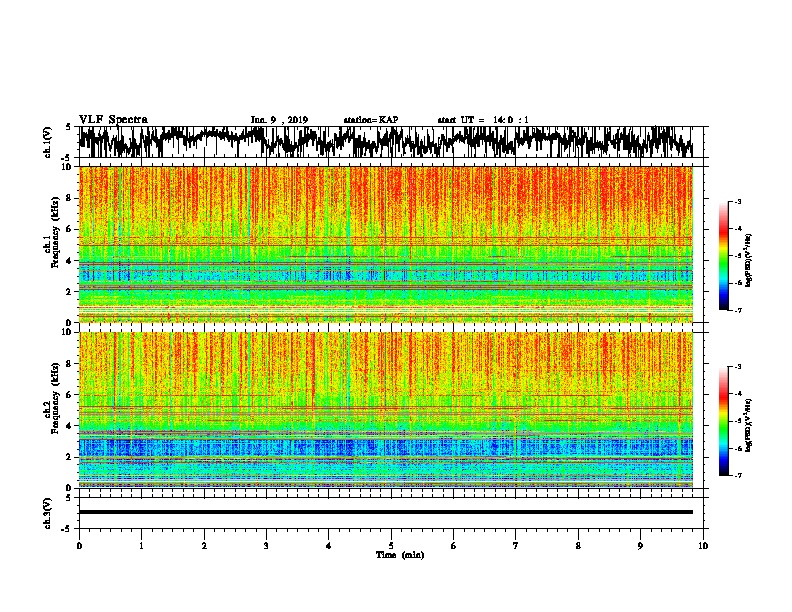Click inside the ch.1 voltage waveform trace

(x=386, y=142)
